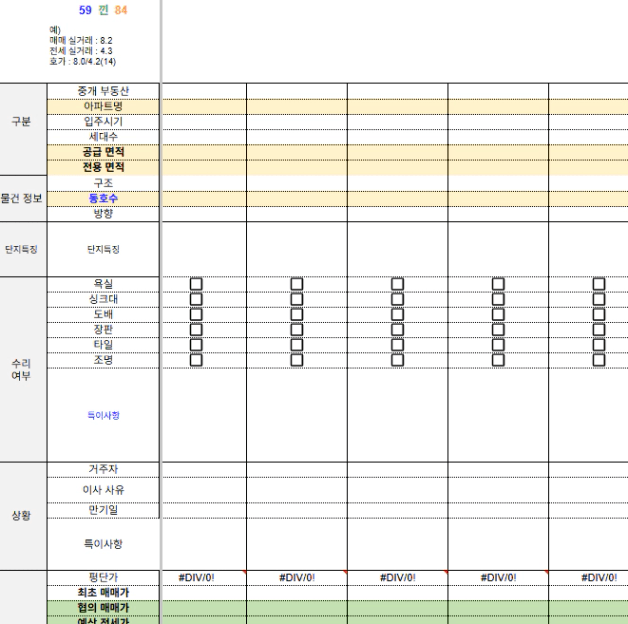
Task: Select the 평단가 row label
Action: (x=103, y=578)
